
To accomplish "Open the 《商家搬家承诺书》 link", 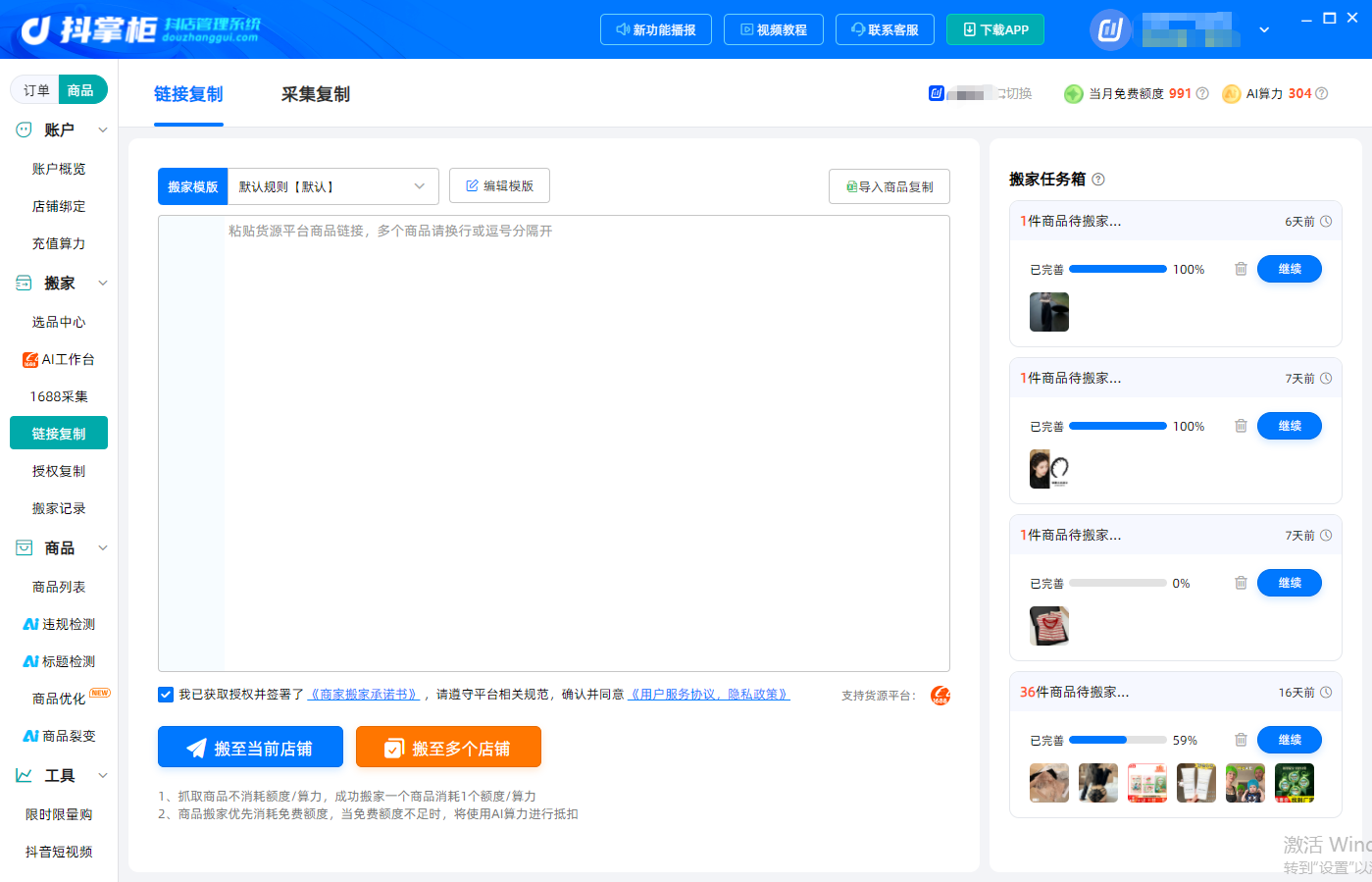I will (364, 695).
